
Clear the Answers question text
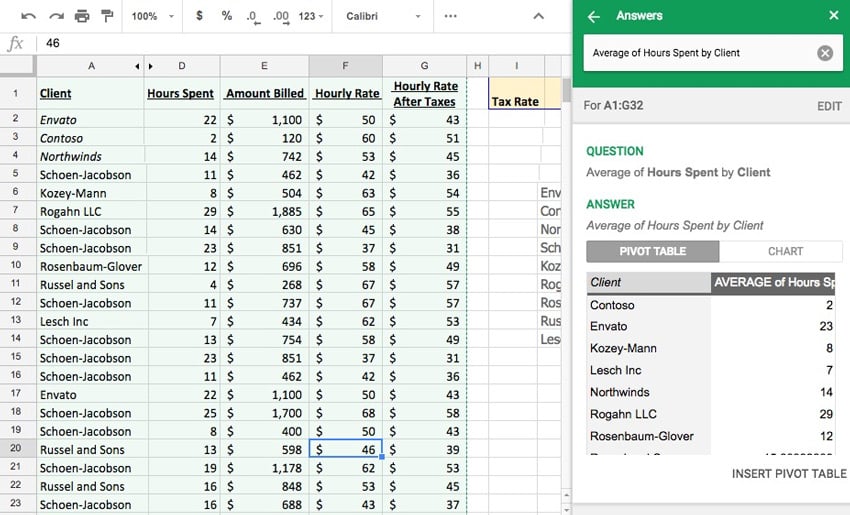point(824,53)
